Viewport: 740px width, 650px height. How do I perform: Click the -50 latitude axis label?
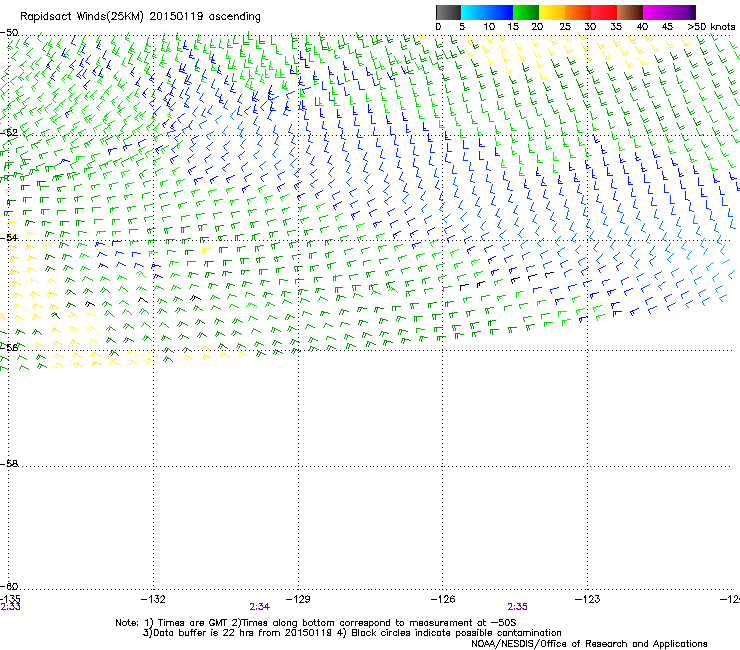pyautogui.click(x=9, y=33)
